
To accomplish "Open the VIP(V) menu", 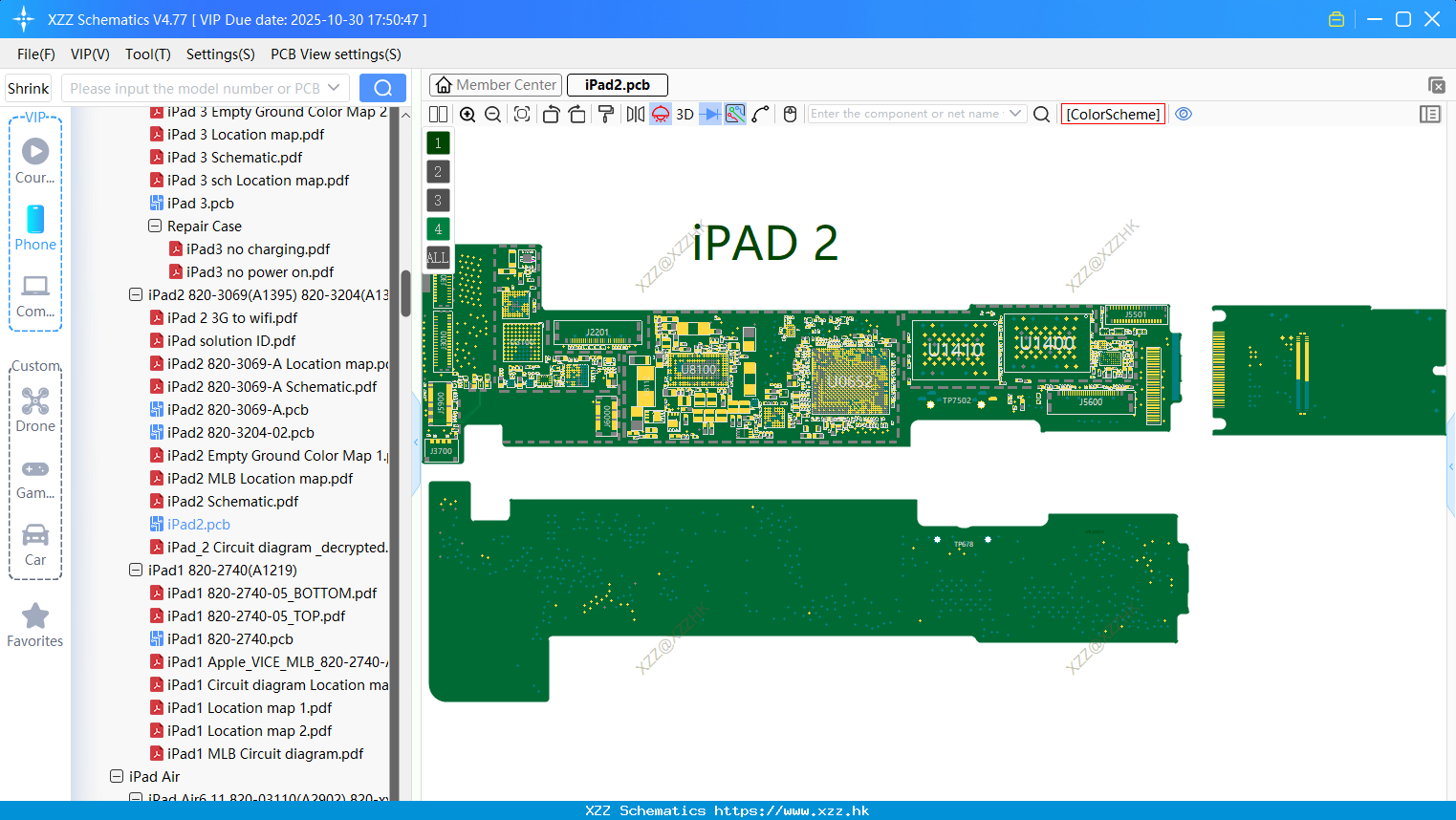I will 90,54.
